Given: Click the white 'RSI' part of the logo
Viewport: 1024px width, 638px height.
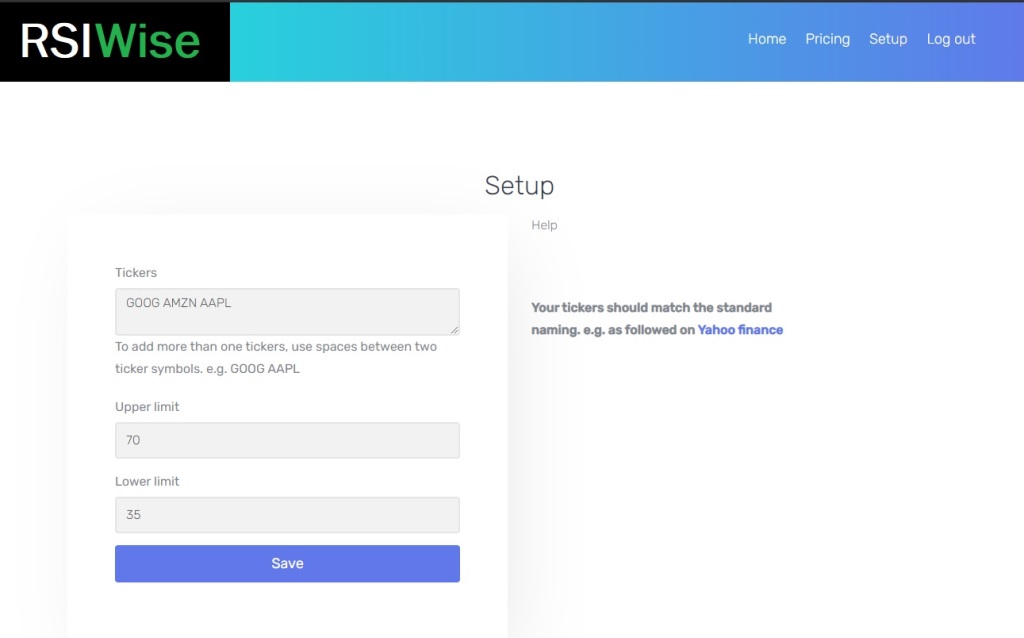Looking at the screenshot, I should [58, 42].
